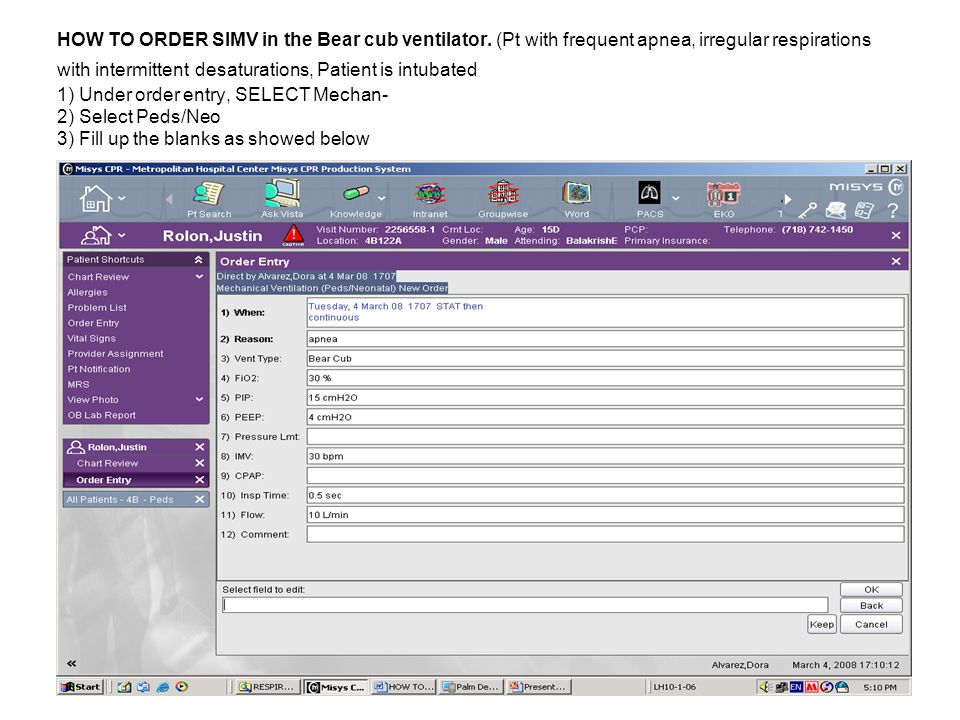The image size is (960, 720).
Task: Switch to HOW TO... taskbar window
Action: point(404,687)
